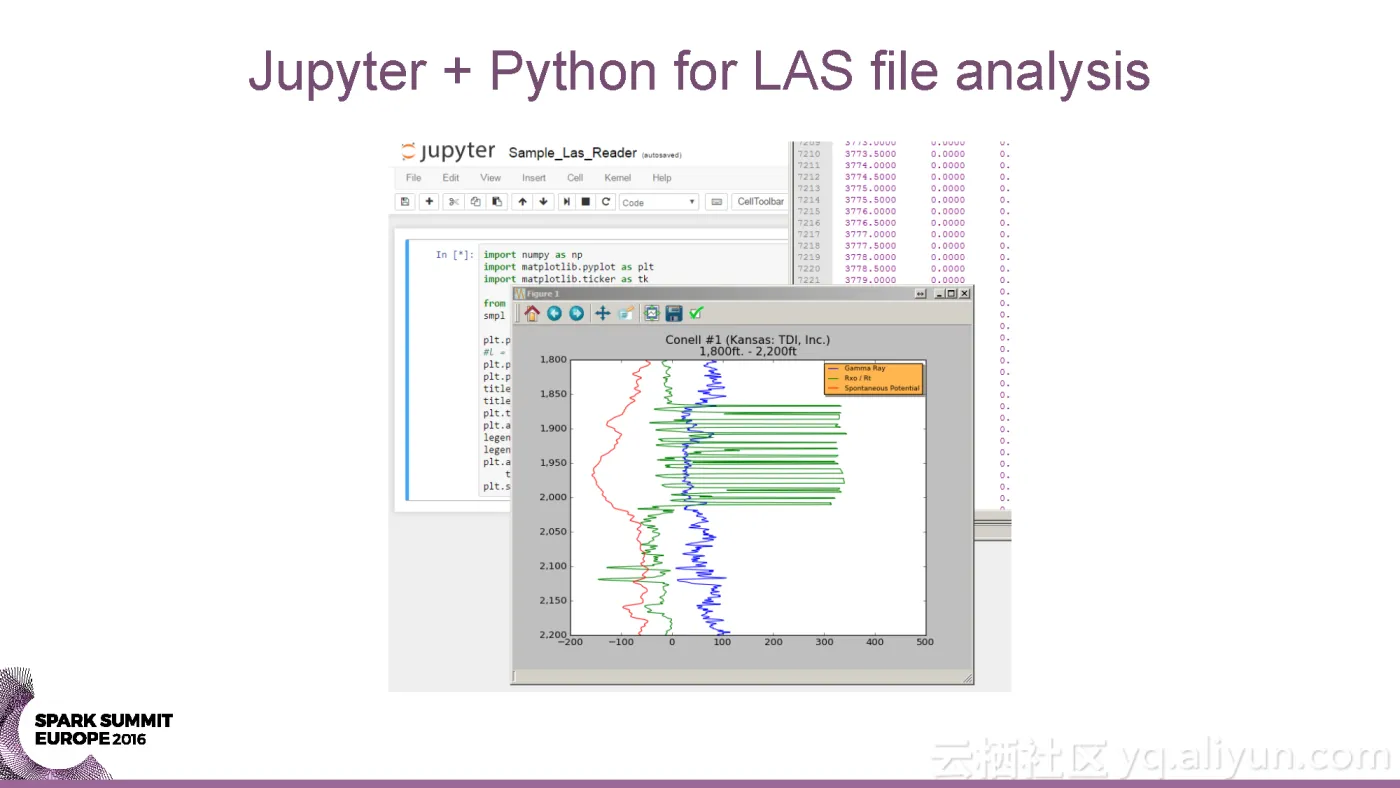Open the Code cell type dropdown

[x=659, y=202]
